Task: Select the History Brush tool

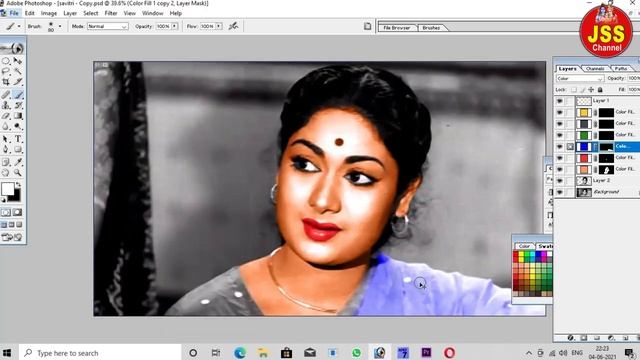Action: tap(18, 105)
